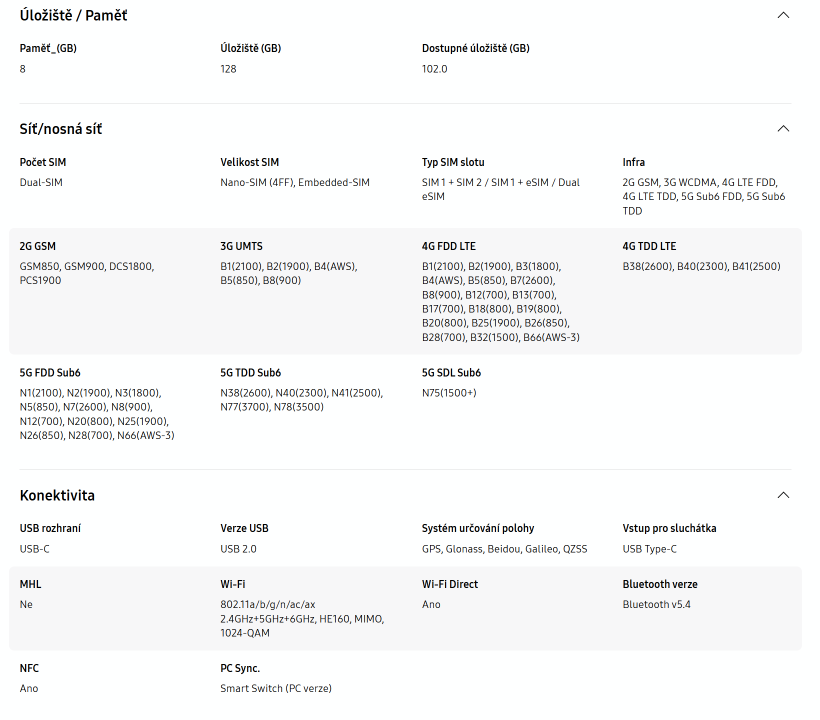820x720 pixels.
Task: Click the 5G TDD Sub6 label
Action: [x=250, y=373]
